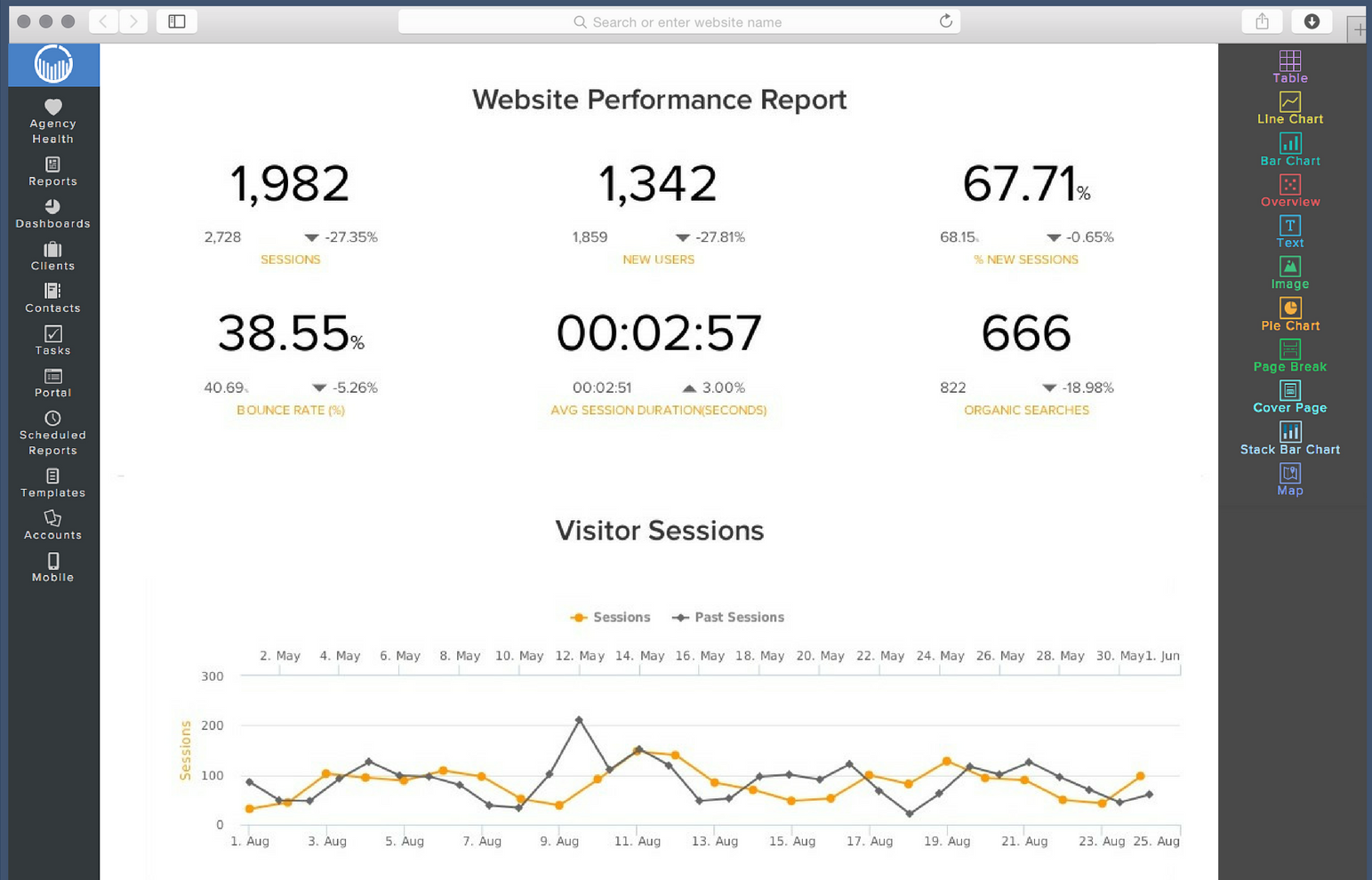Screen dimensions: 1372x880
Task: Open Scheduled Reports
Action: [52, 434]
